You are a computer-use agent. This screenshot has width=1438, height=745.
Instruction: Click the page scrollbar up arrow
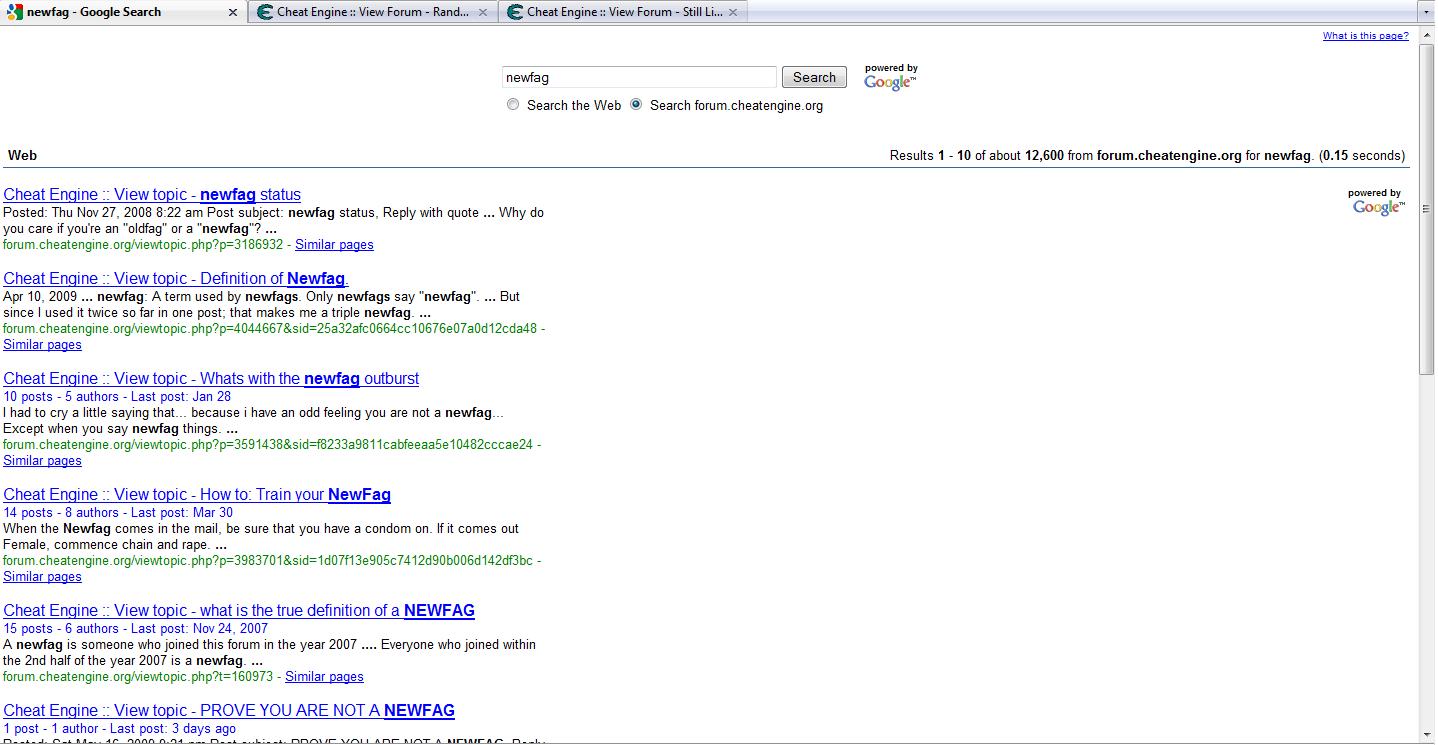click(x=1427, y=36)
